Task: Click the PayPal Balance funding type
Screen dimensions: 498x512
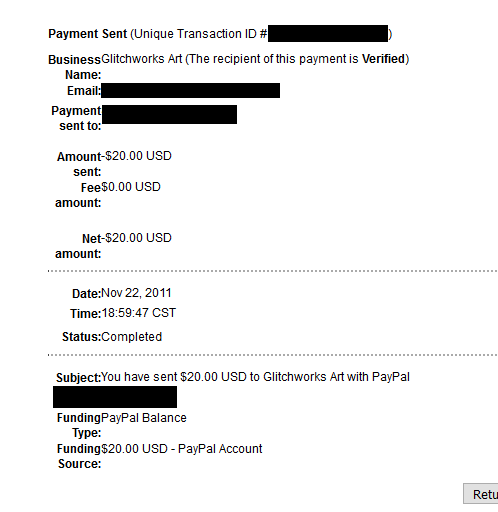Action: click(144, 418)
